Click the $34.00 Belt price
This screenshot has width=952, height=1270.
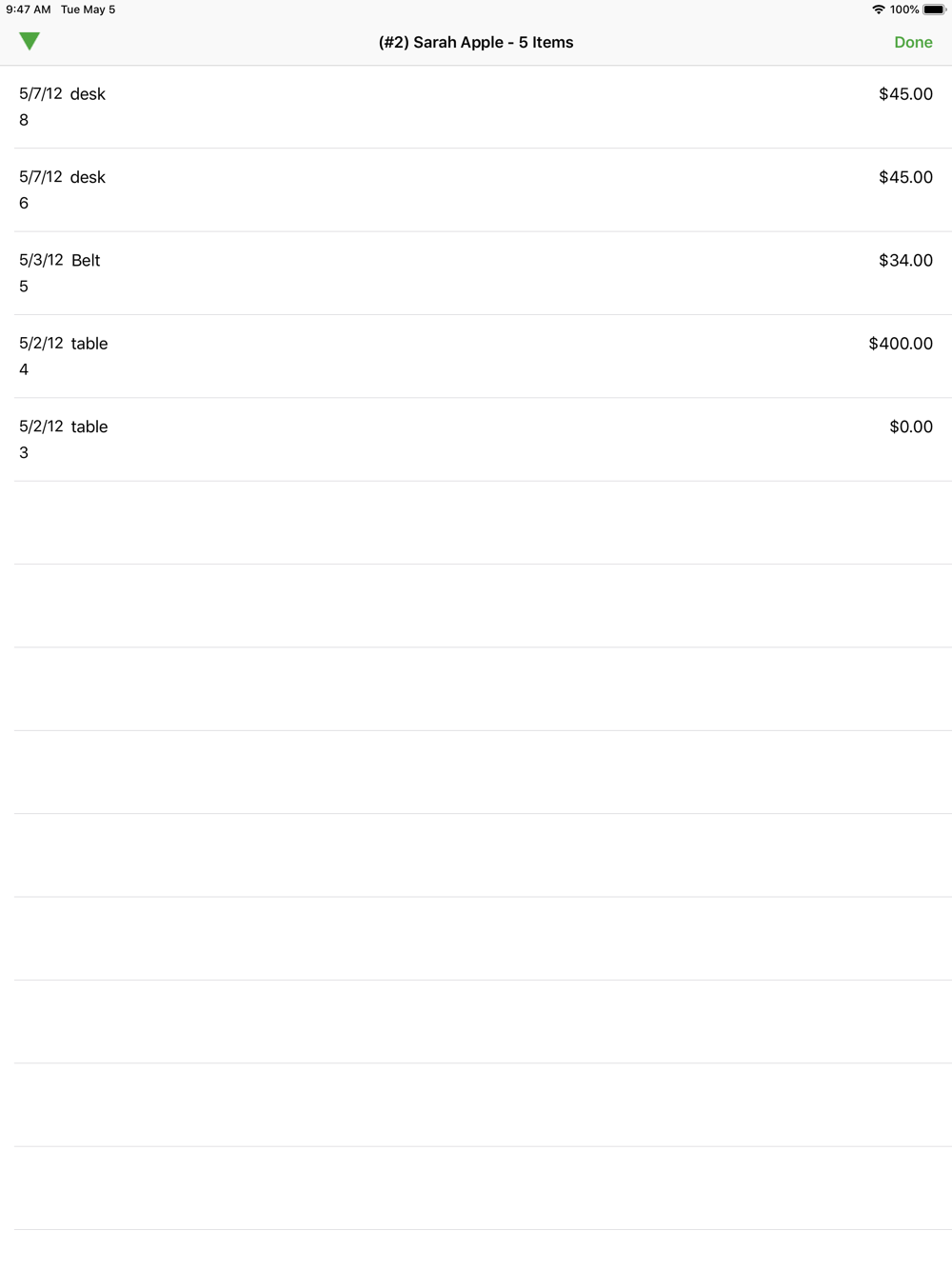905,261
